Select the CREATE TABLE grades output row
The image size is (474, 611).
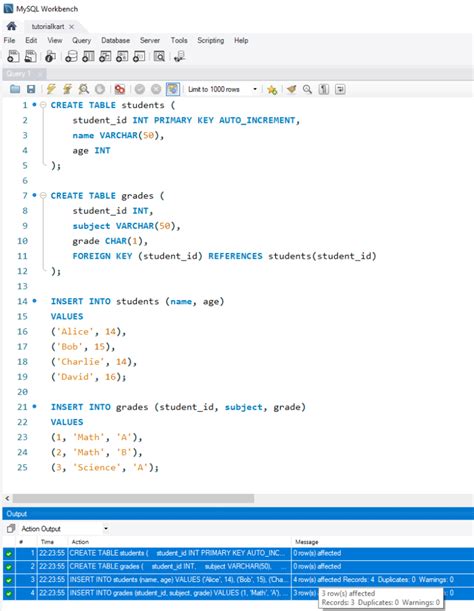point(238,566)
